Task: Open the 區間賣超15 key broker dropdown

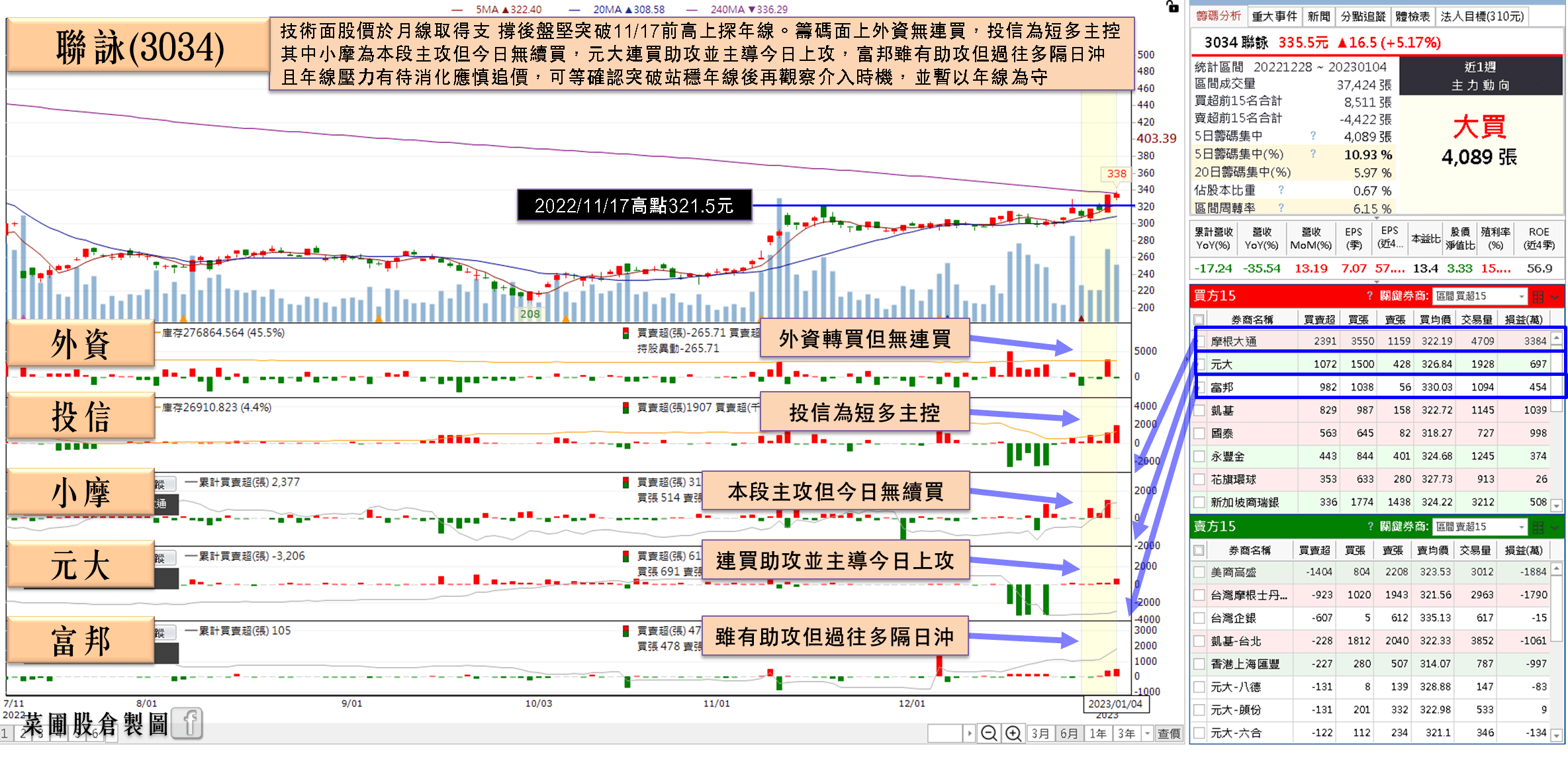Action: point(1480,527)
